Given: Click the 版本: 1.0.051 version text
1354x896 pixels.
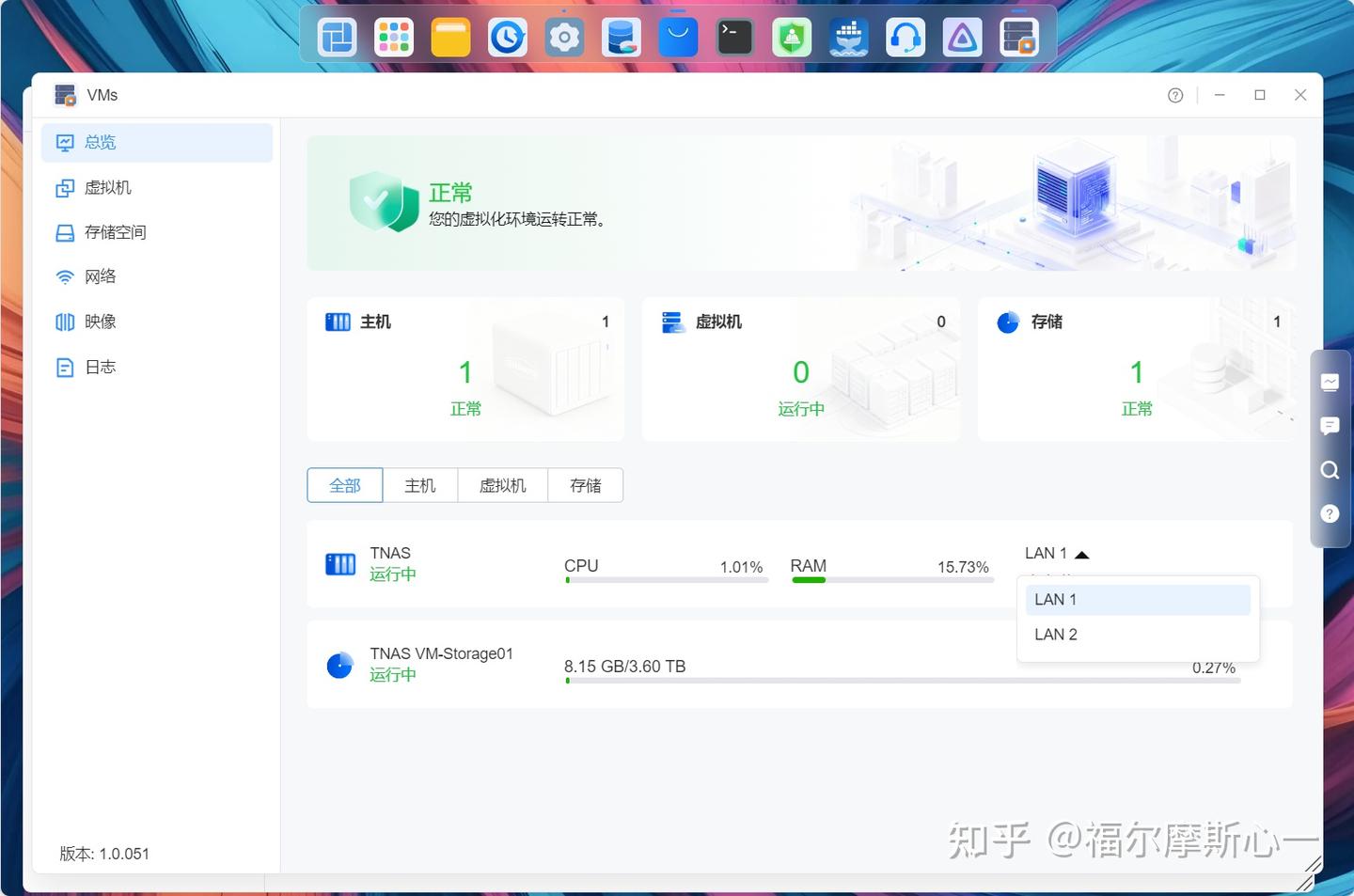Looking at the screenshot, I should click(x=104, y=854).
